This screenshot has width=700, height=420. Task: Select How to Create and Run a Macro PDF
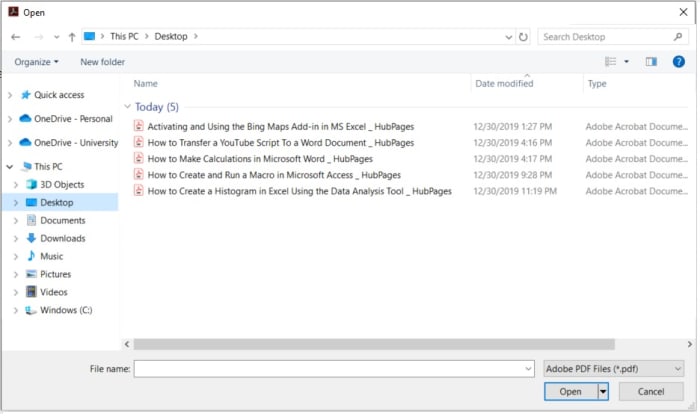click(x=274, y=175)
